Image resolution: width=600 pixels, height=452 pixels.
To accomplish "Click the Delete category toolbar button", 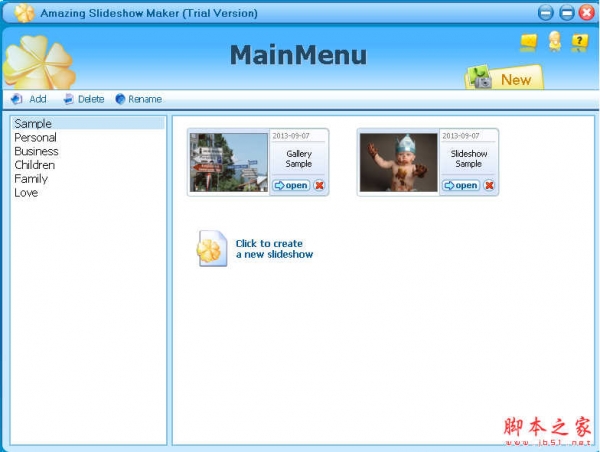I will tap(84, 99).
